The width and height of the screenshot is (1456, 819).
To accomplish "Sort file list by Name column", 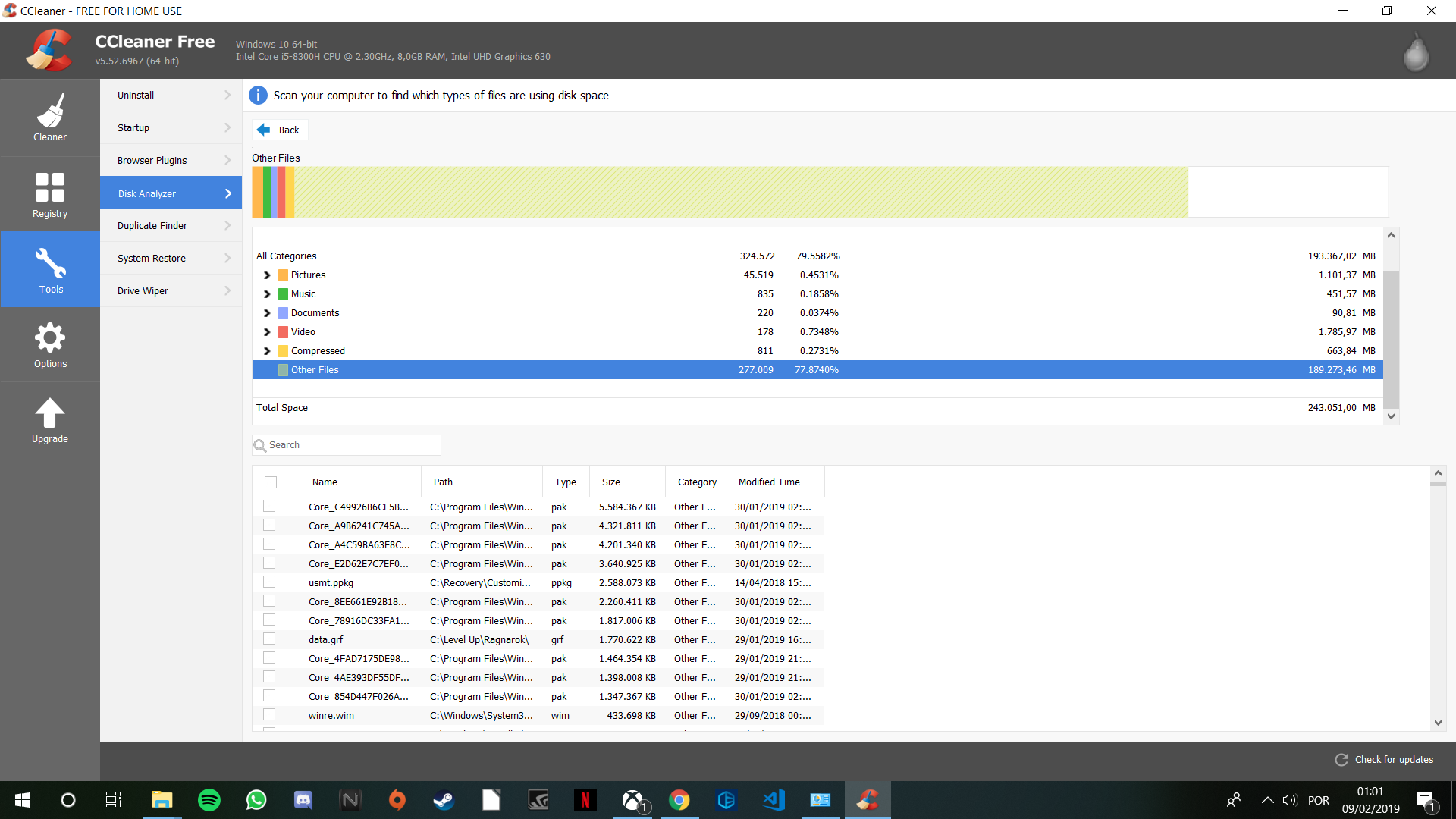I will click(360, 482).
